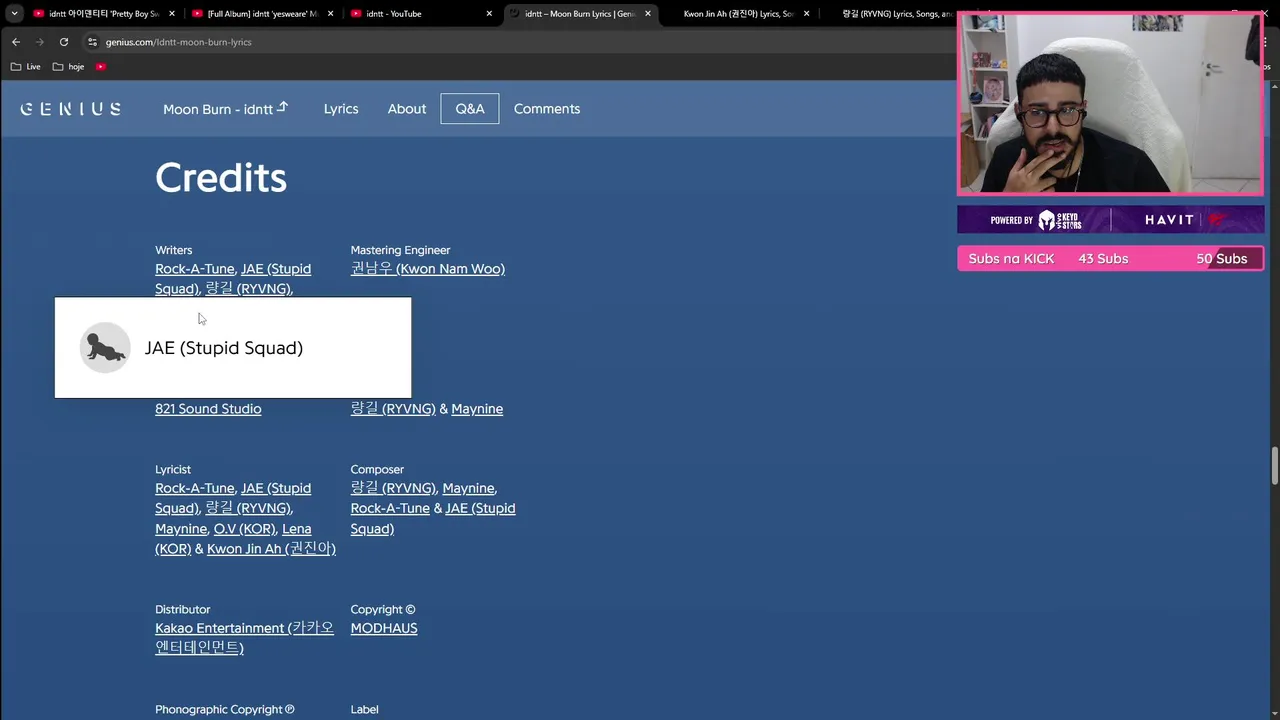Open Kakao Entertainment distributor link
The image size is (1280, 720).
244,637
